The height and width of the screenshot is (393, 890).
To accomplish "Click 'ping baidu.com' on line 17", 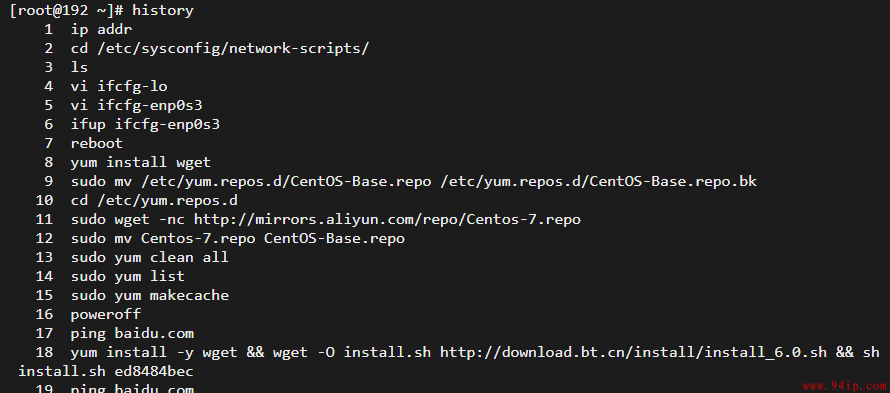I will [x=132, y=333].
